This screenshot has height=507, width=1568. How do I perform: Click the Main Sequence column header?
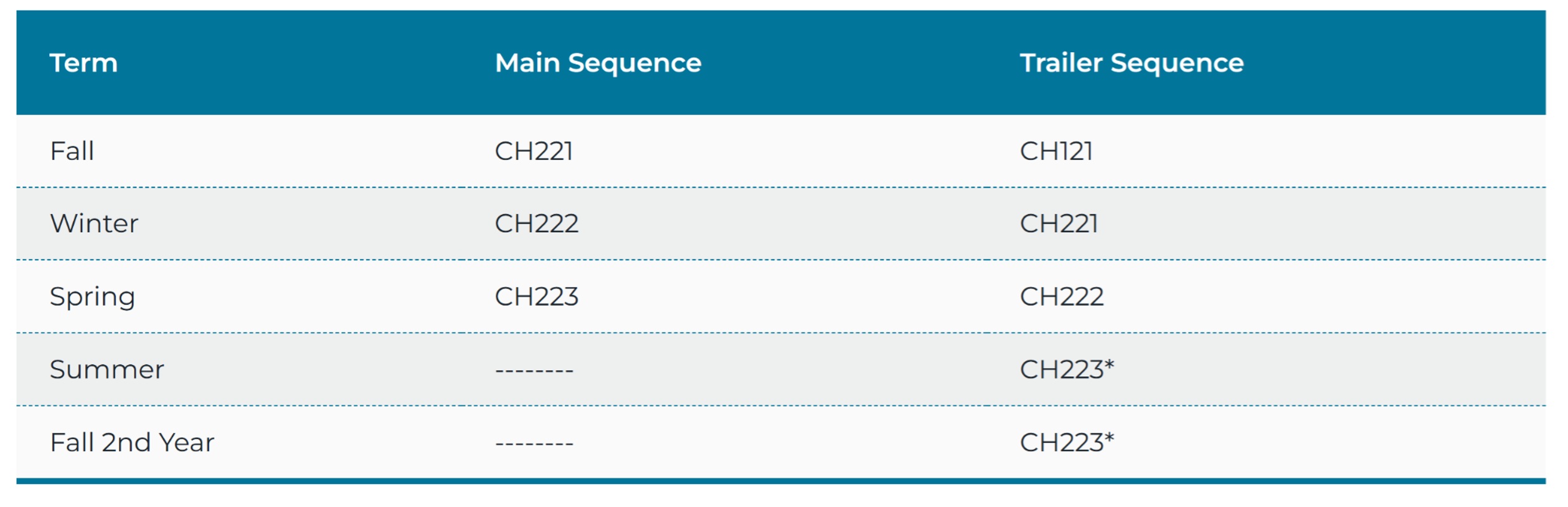598,63
